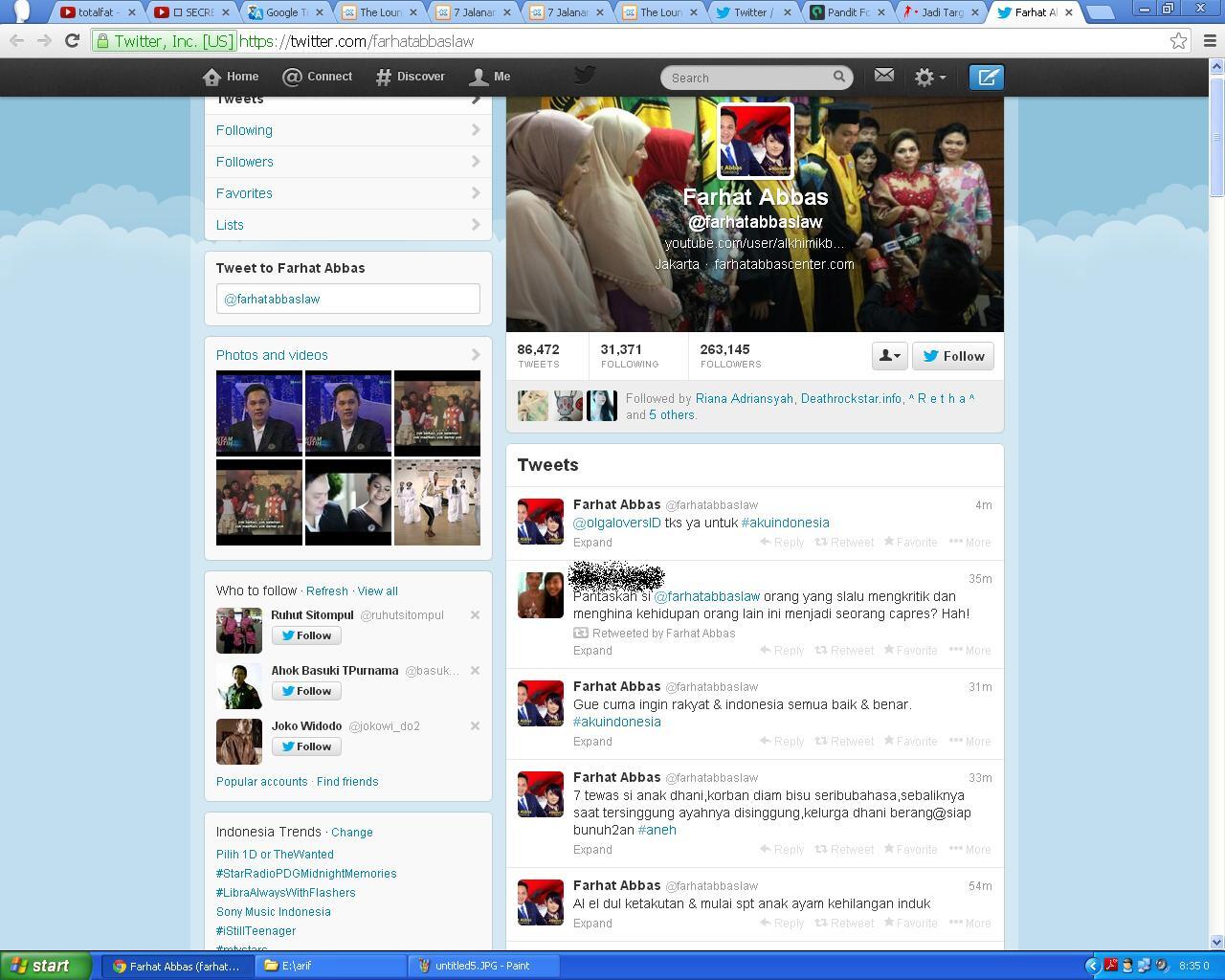Open a new browser tab
The image size is (1225, 980).
[x=1101, y=12]
